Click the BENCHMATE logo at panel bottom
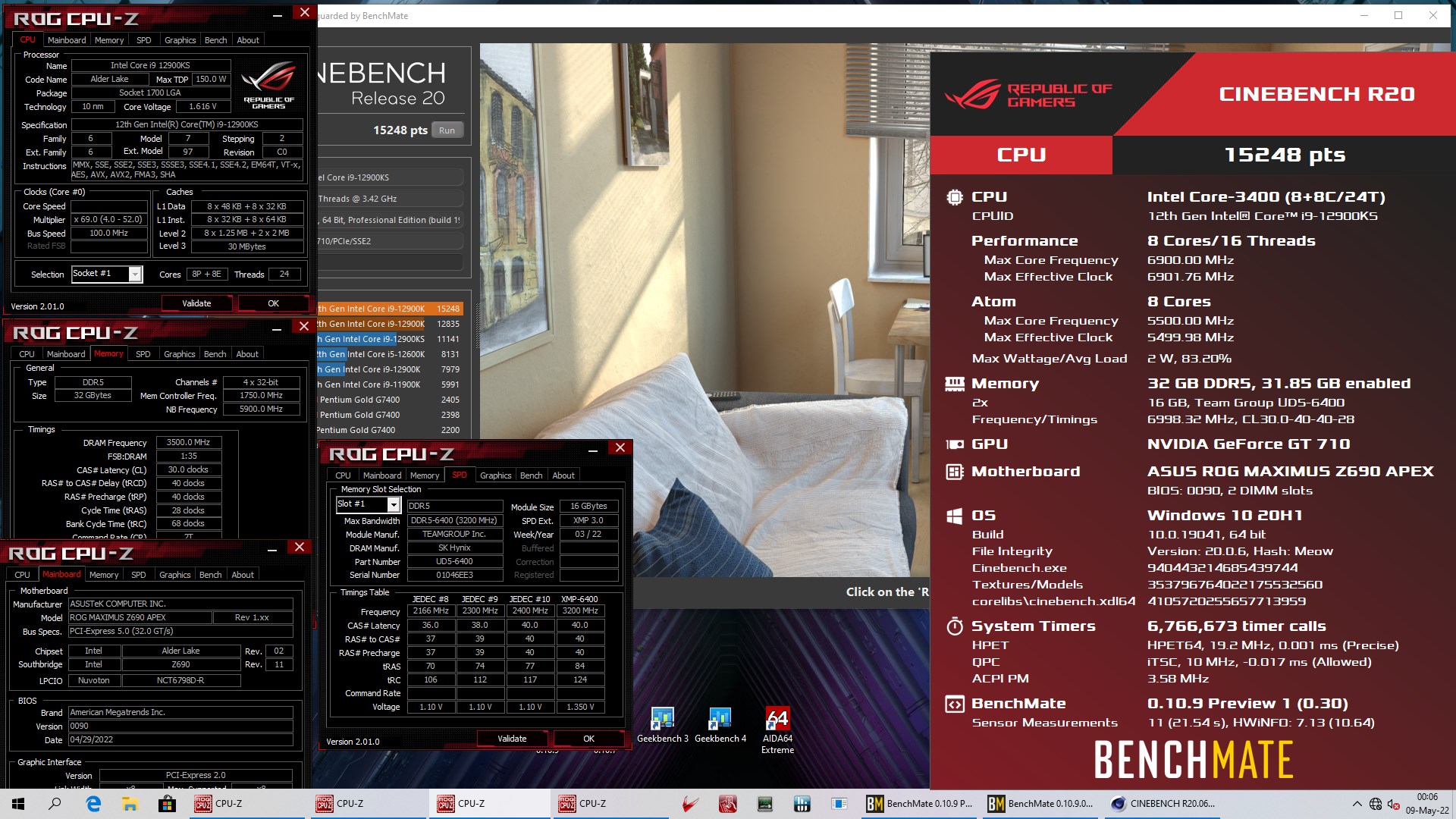The height and width of the screenshot is (819, 1456). pos(1193,760)
